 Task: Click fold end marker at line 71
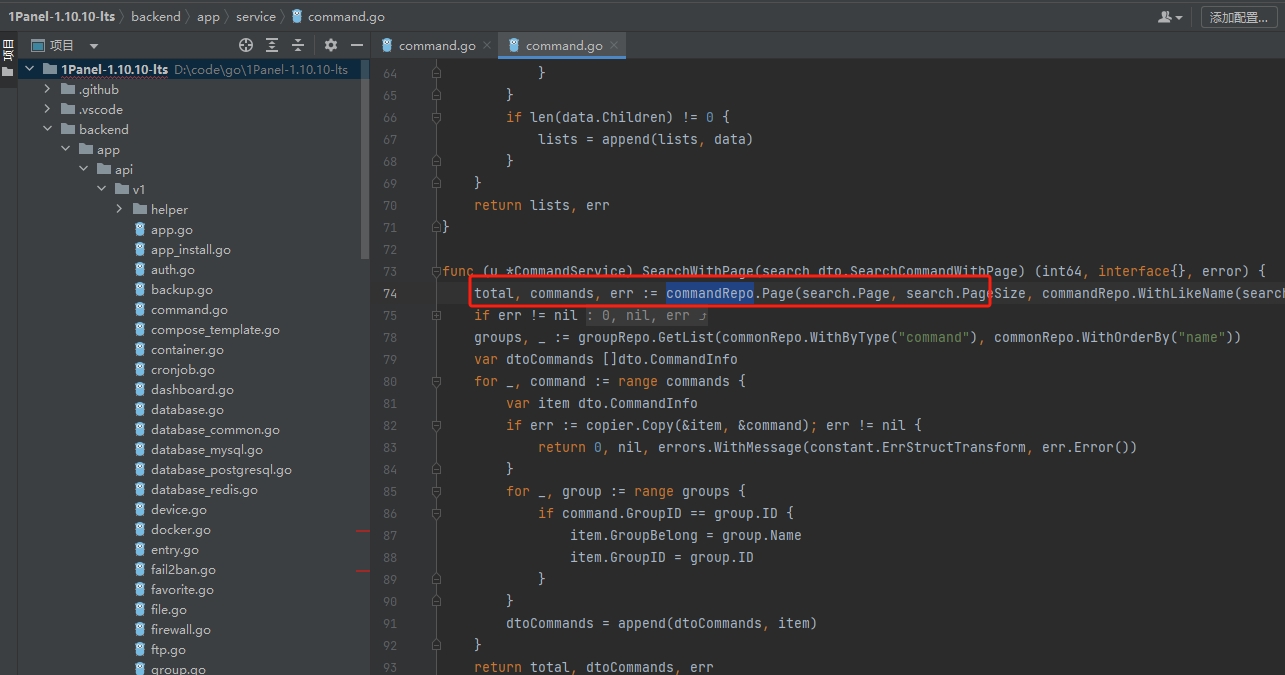tap(436, 227)
